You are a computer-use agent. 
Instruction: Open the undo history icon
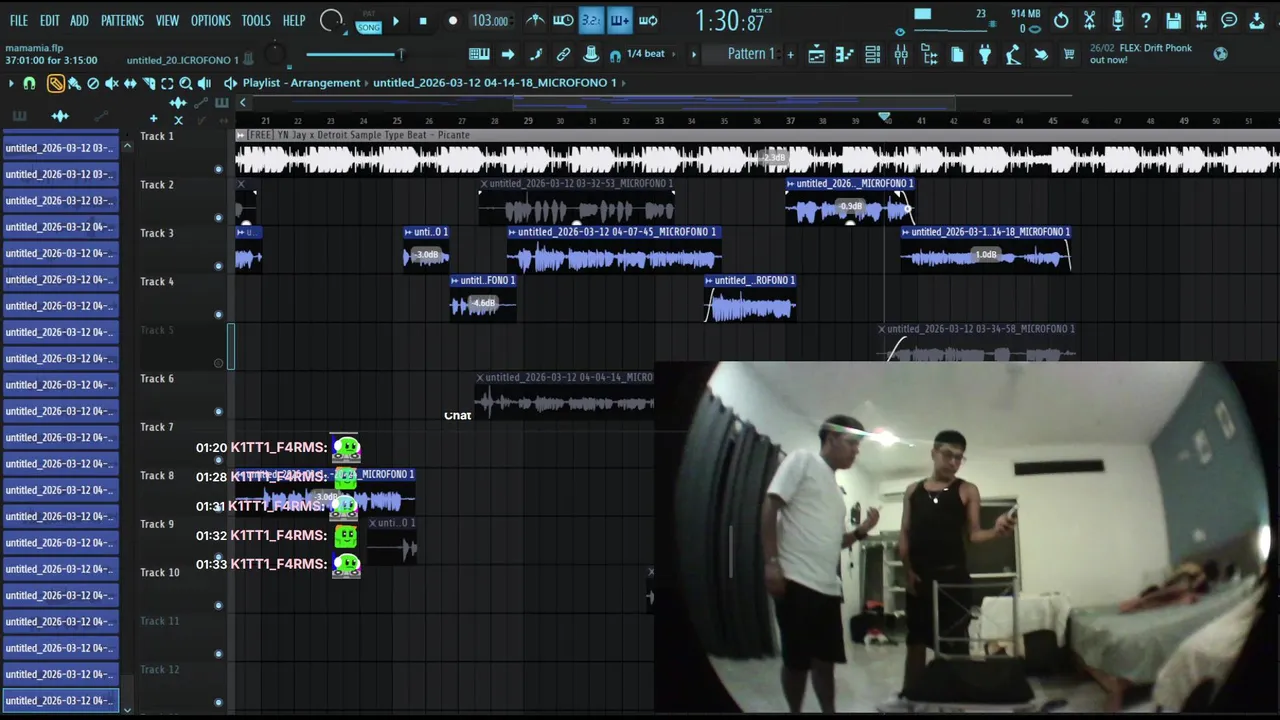coord(1061,21)
